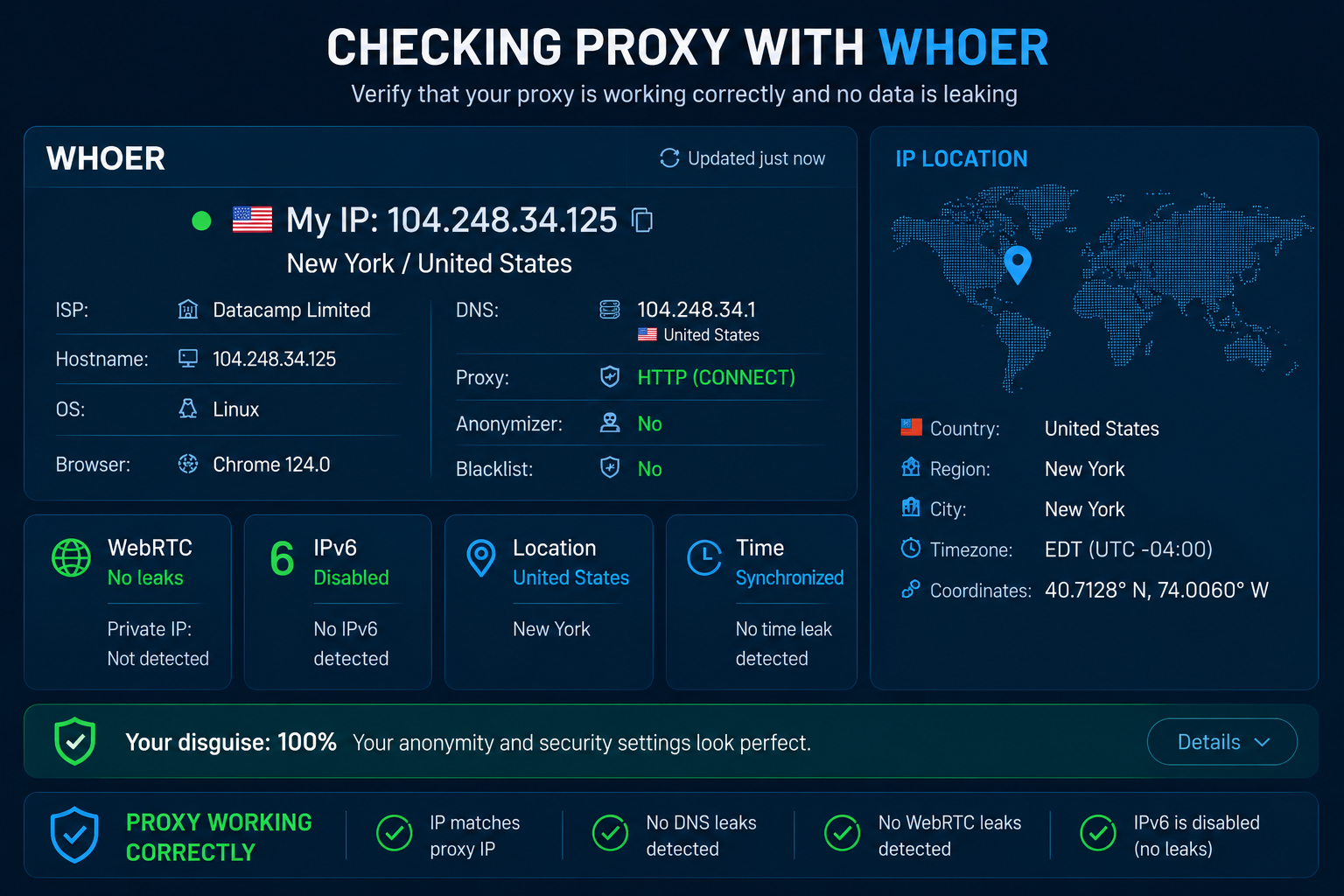
Task: Click the ISP building icon
Action: (188, 310)
